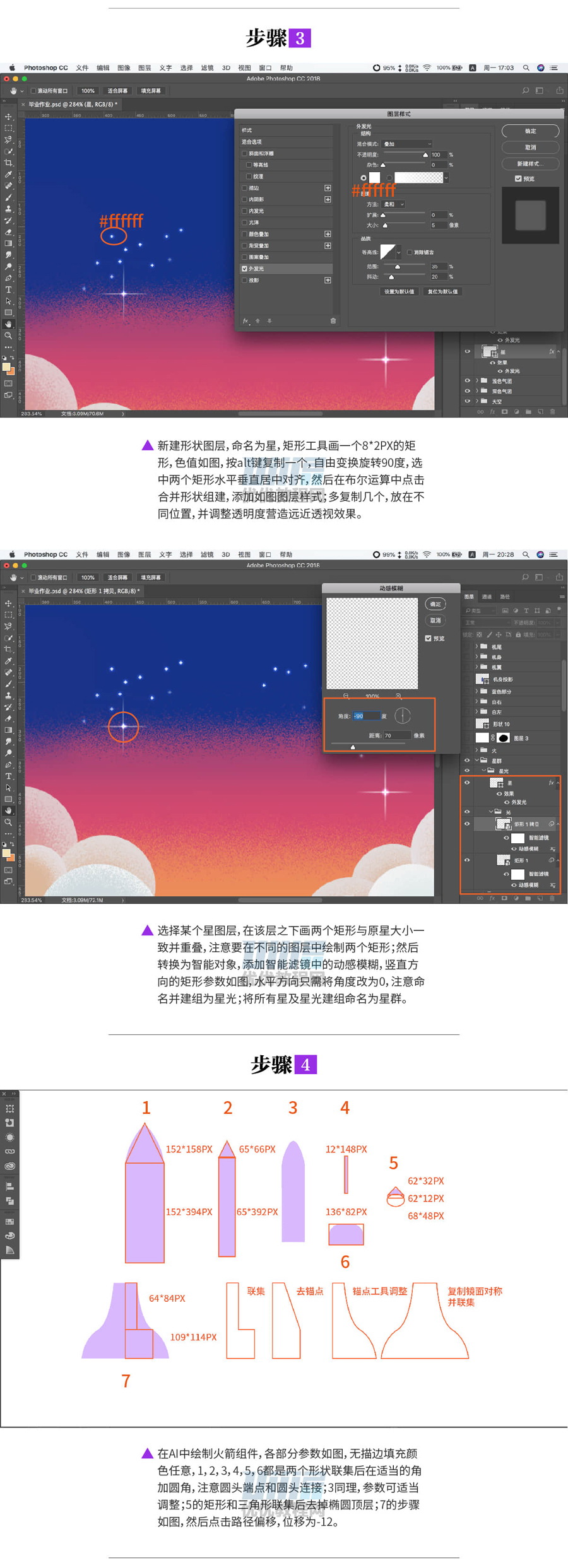The width and height of the screenshot is (568, 1568).
Task: Collapse the 星光 layer group
Action: 483,771
